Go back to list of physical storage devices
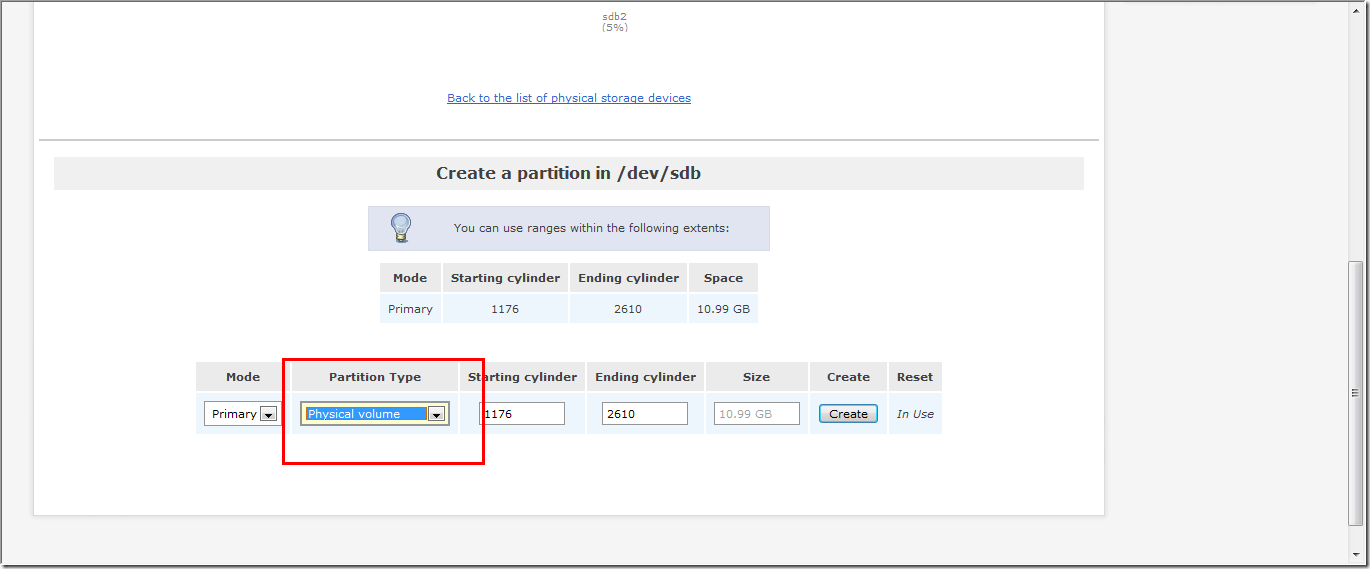This screenshot has height=569, width=1370. (568, 98)
